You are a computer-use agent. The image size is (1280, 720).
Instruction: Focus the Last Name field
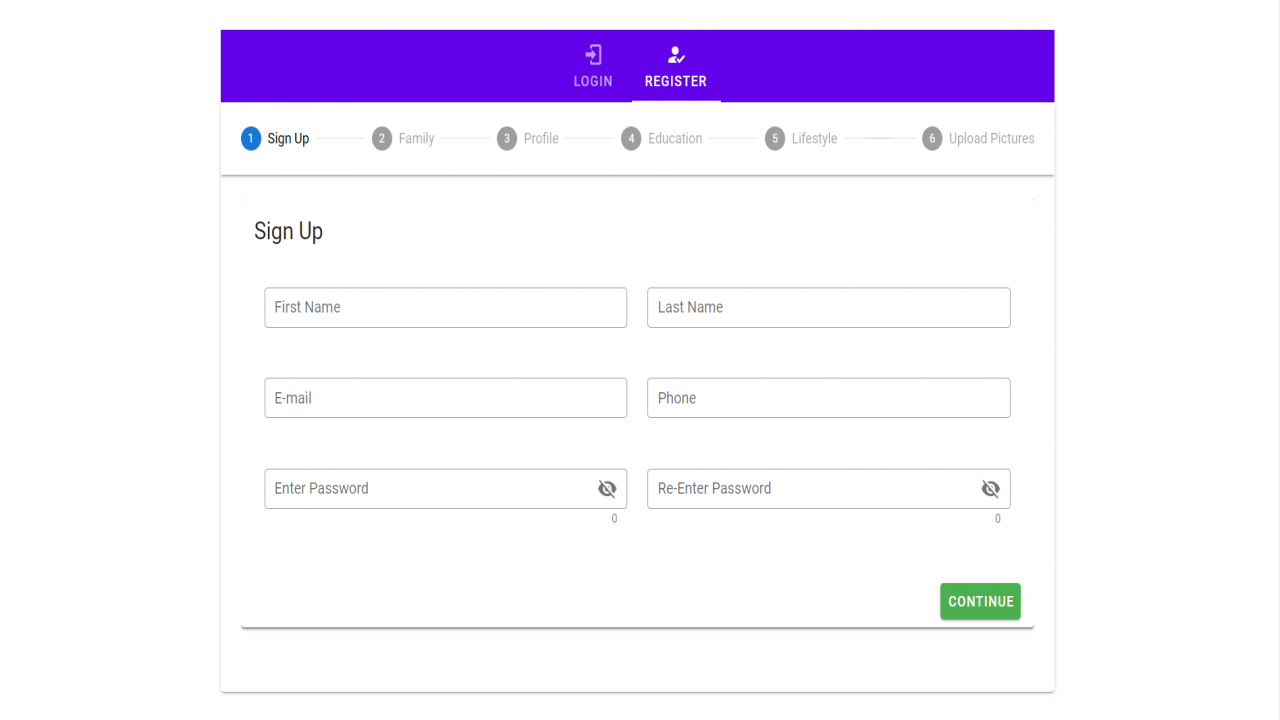click(x=829, y=308)
